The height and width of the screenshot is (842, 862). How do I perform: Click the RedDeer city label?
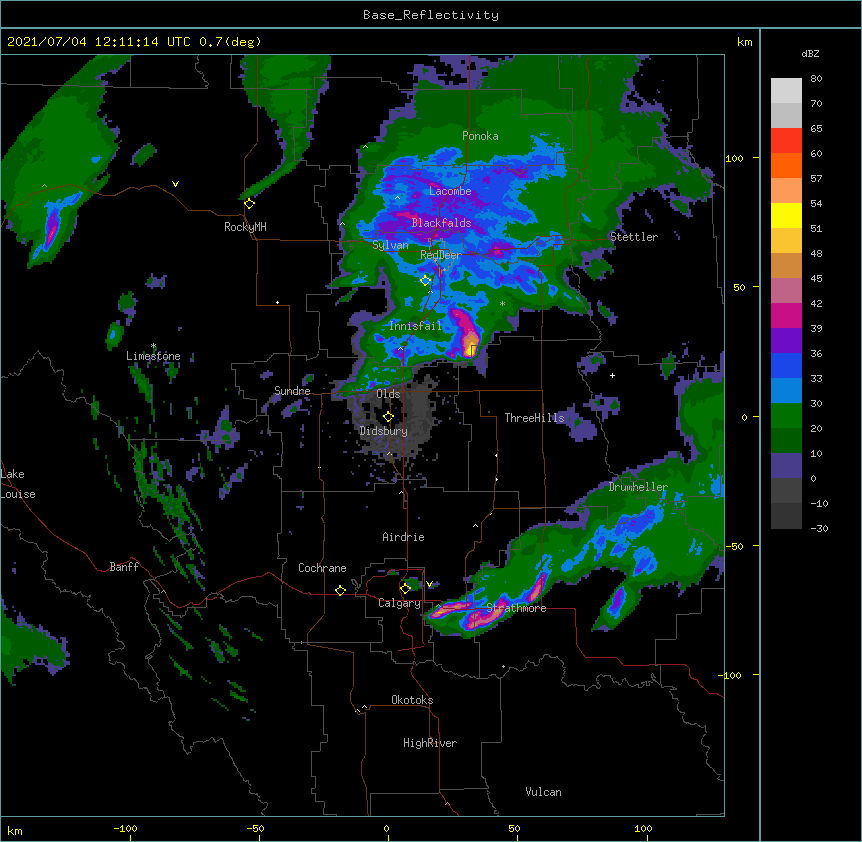(440, 255)
